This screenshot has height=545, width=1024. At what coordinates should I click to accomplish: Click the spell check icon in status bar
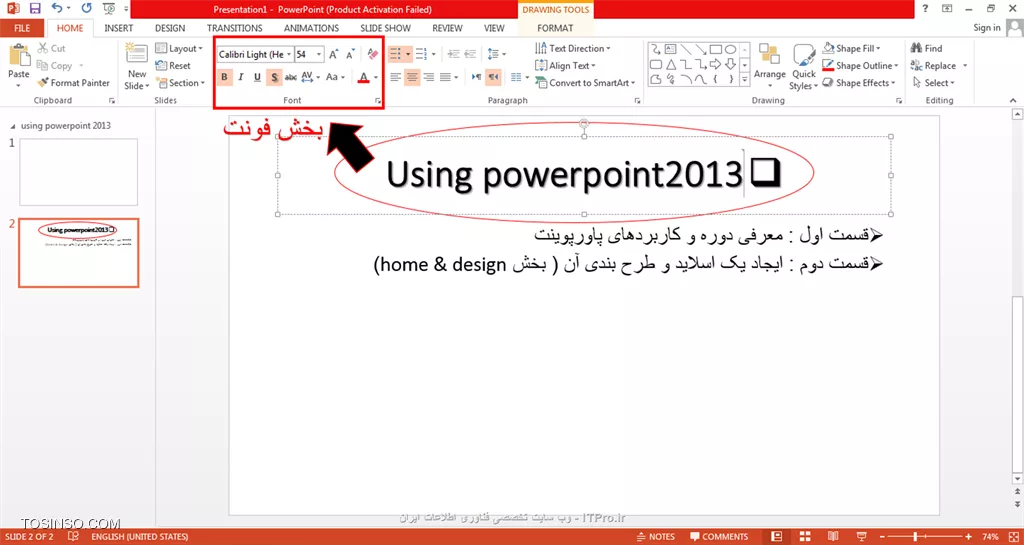tap(74, 537)
